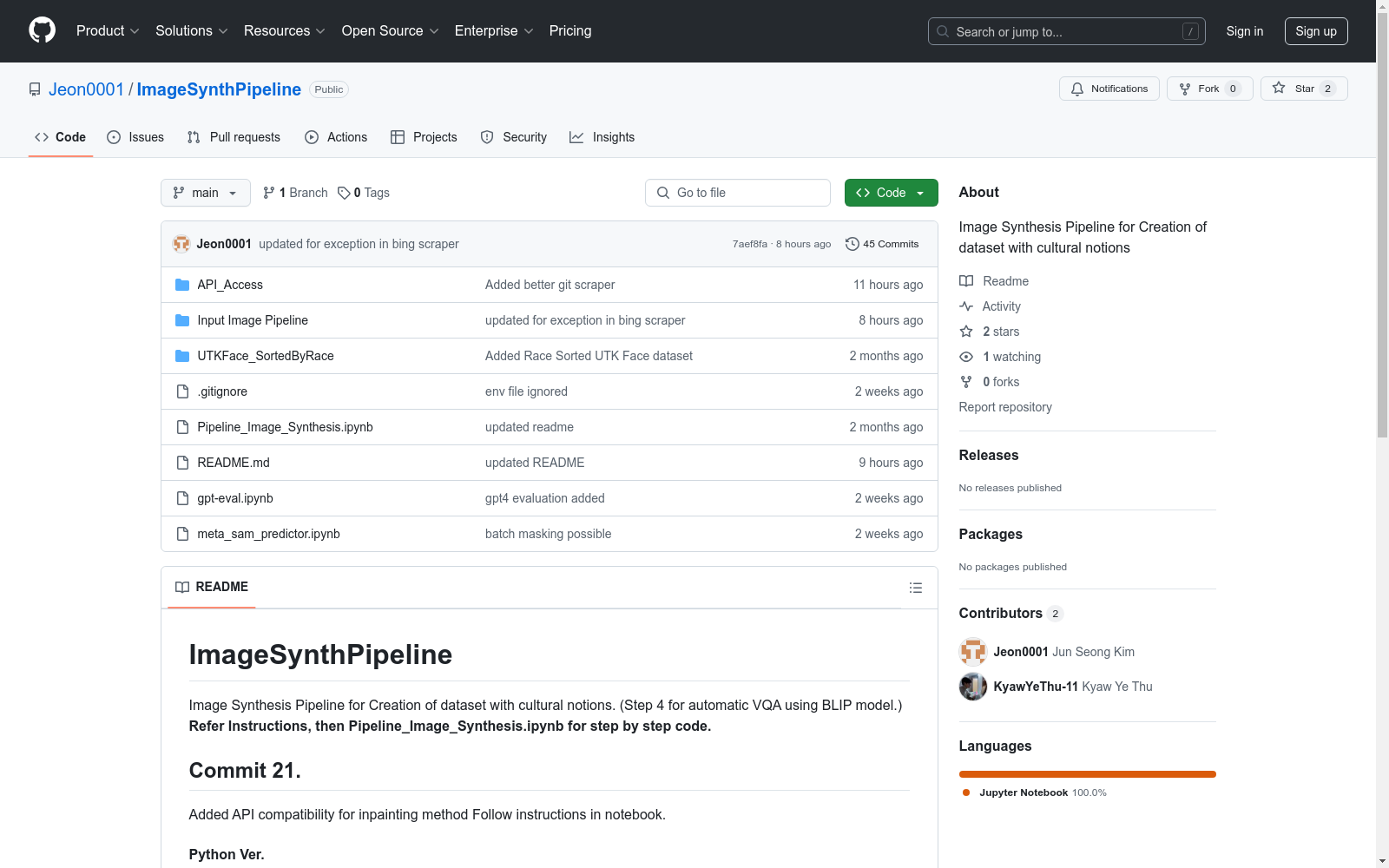
Task: Click the book icon next to Readme
Action: (966, 281)
